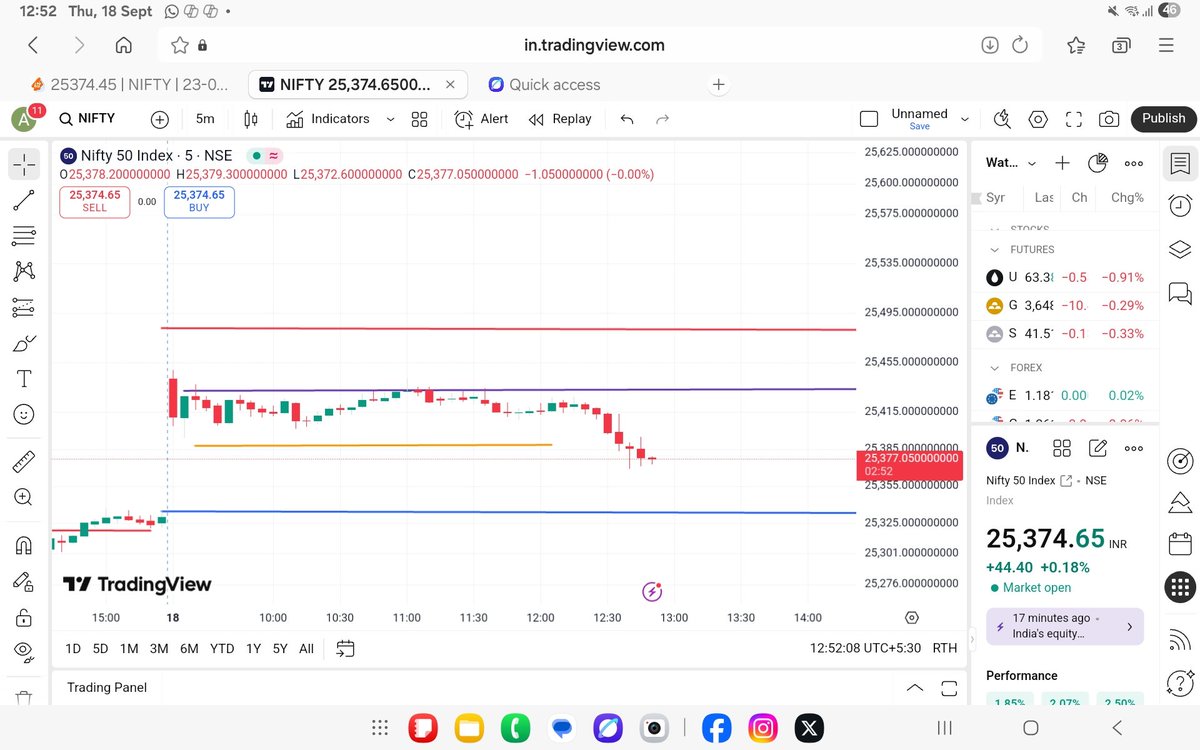Toggle magnet mode
Screen dimensions: 1200x750
click(x=24, y=545)
